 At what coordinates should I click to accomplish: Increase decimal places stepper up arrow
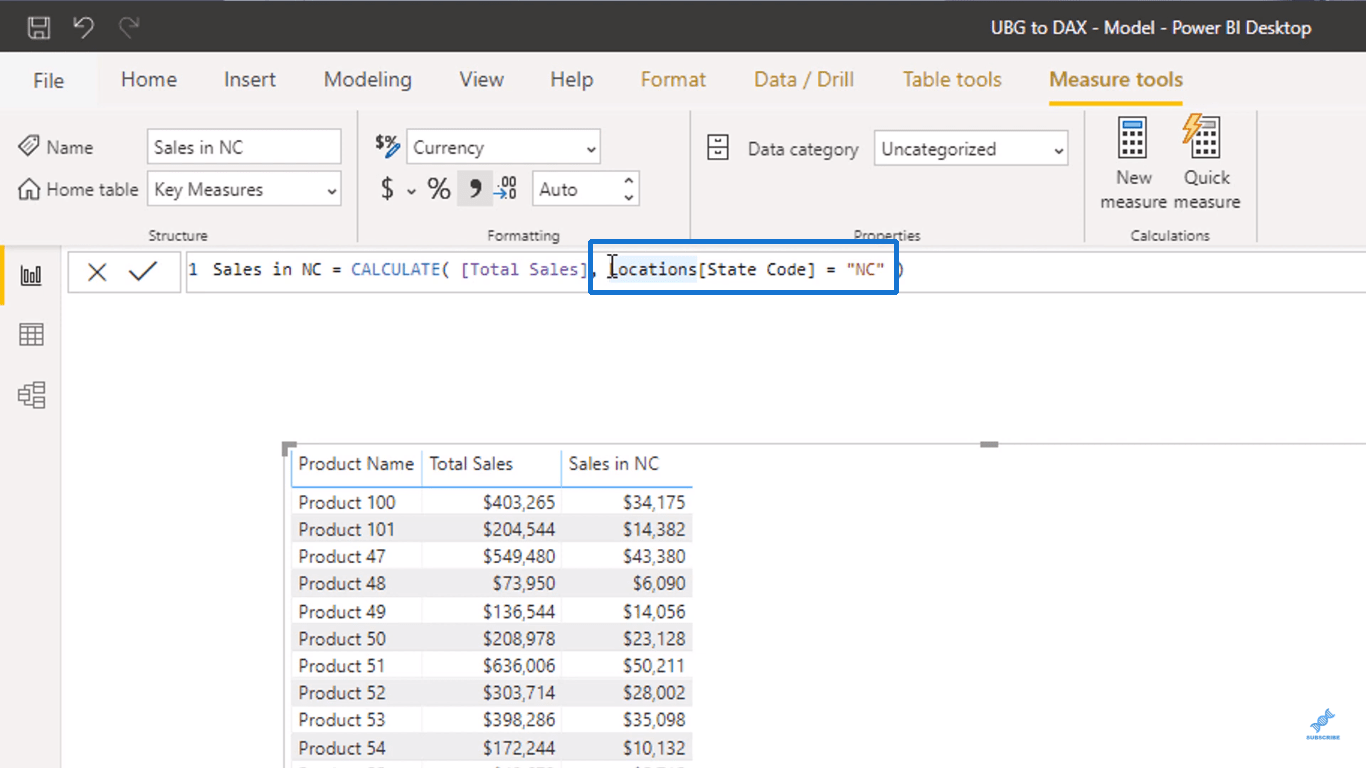point(628,181)
